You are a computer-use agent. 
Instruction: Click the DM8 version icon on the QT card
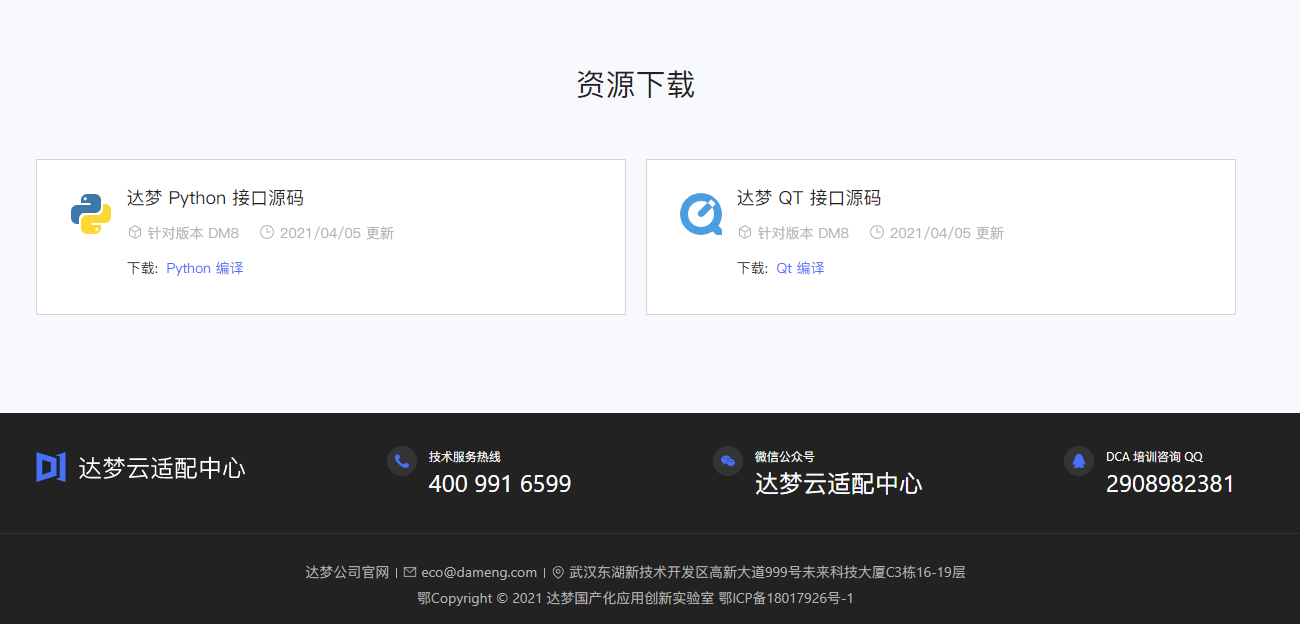click(745, 232)
